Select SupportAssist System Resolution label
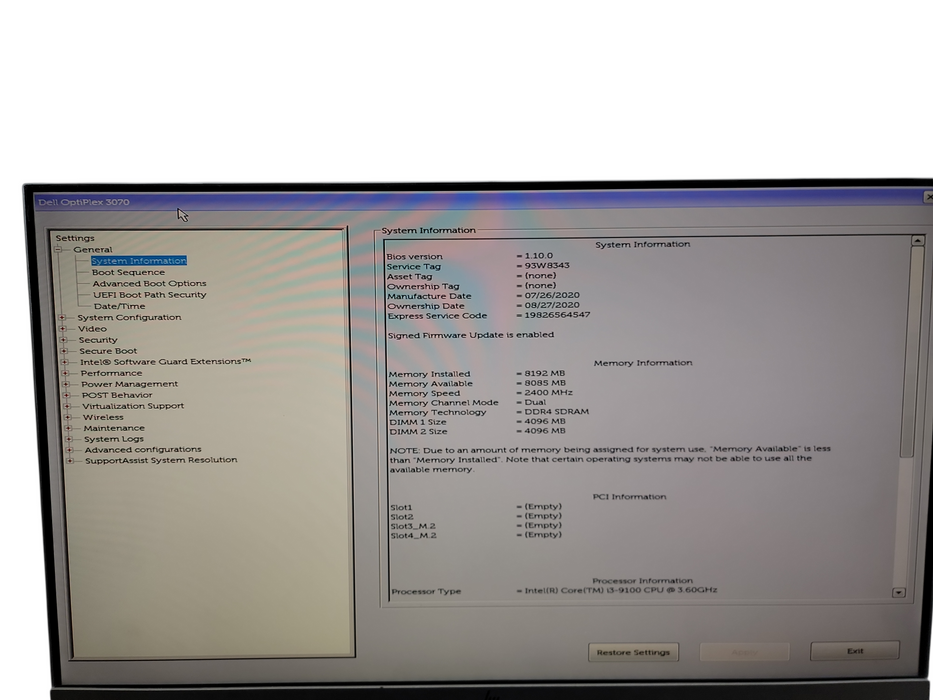The height and width of the screenshot is (700, 933). pos(161,460)
